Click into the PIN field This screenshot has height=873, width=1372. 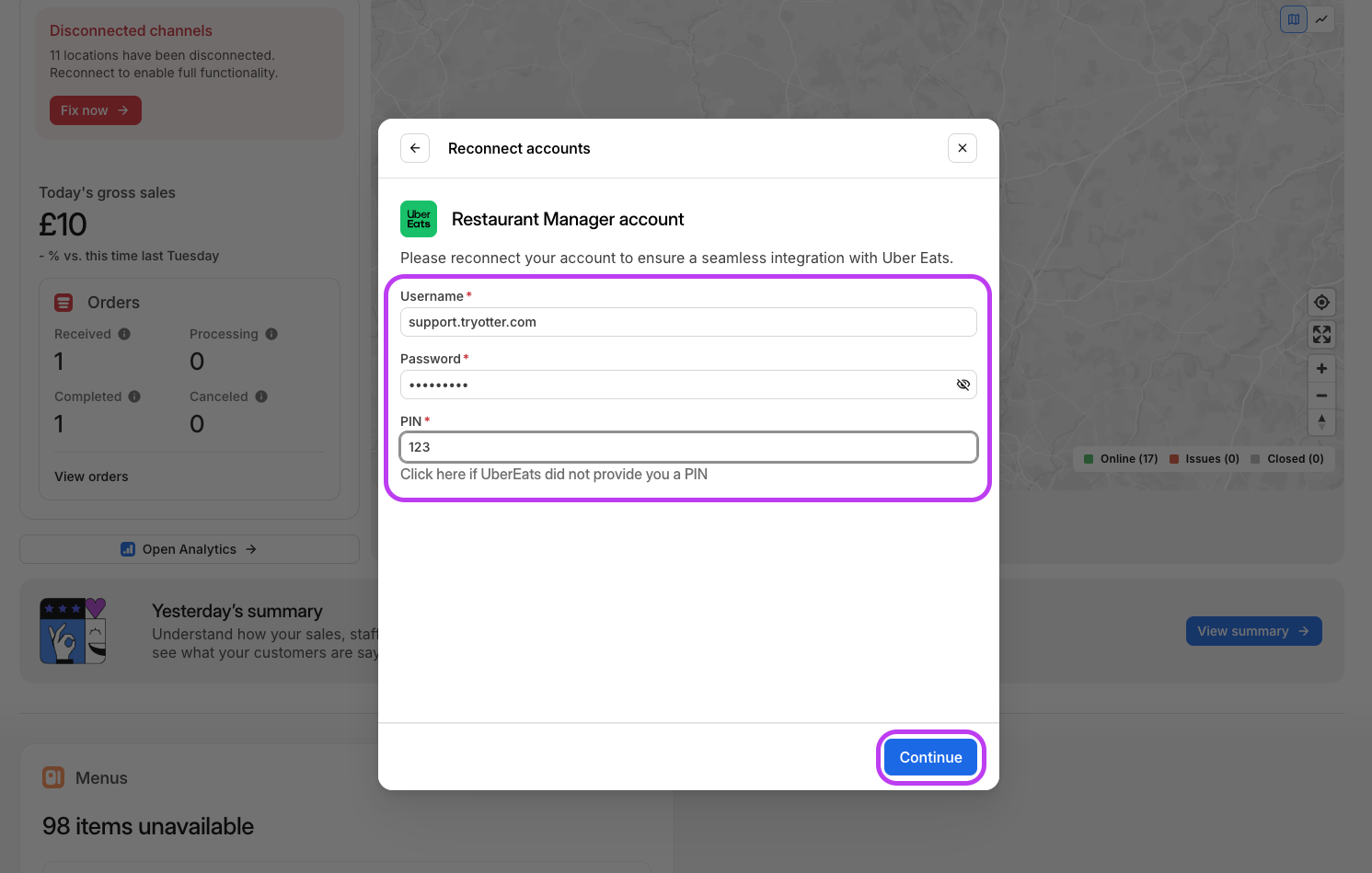tap(687, 447)
